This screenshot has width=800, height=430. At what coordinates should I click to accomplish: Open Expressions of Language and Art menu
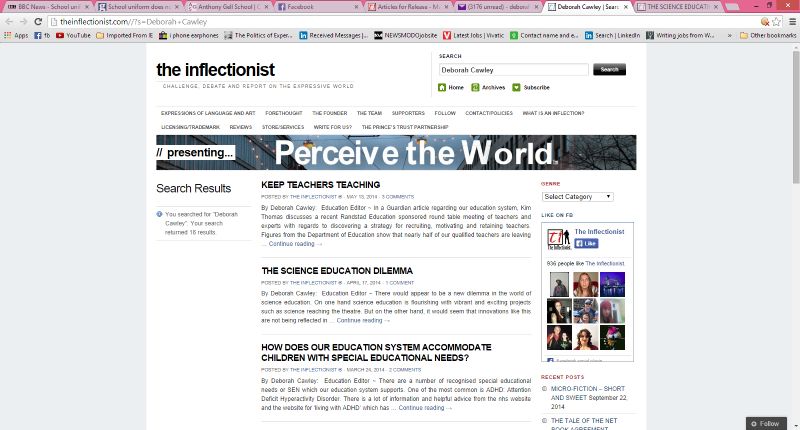208,113
